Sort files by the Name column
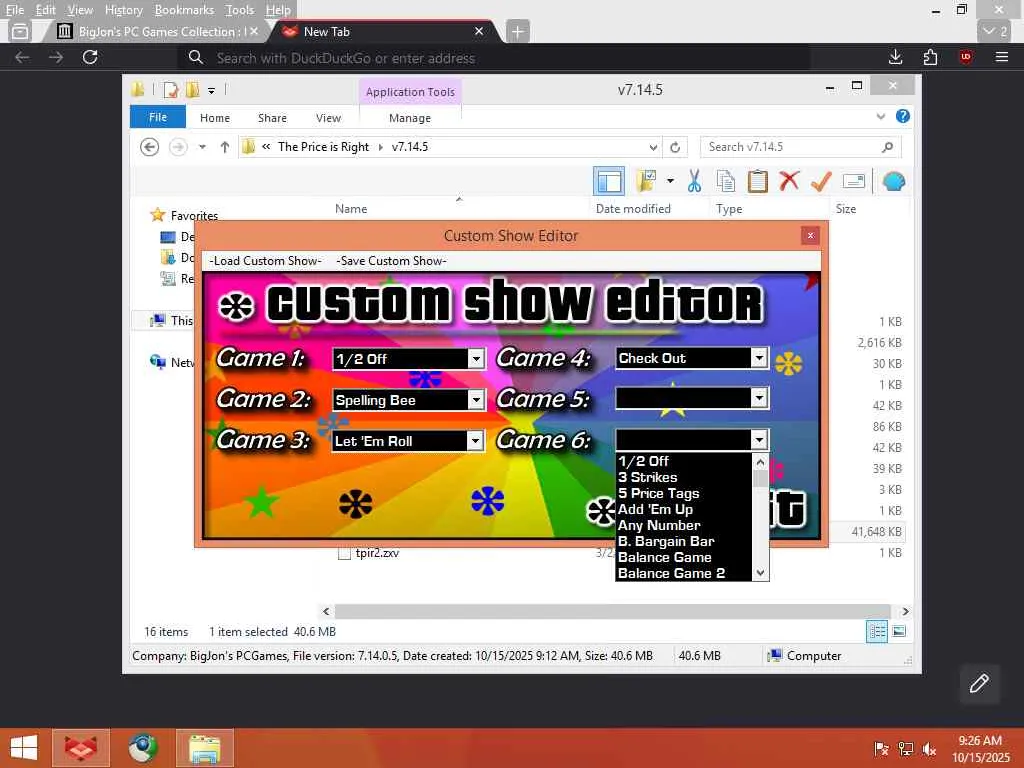The height and width of the screenshot is (768, 1024). click(351, 209)
